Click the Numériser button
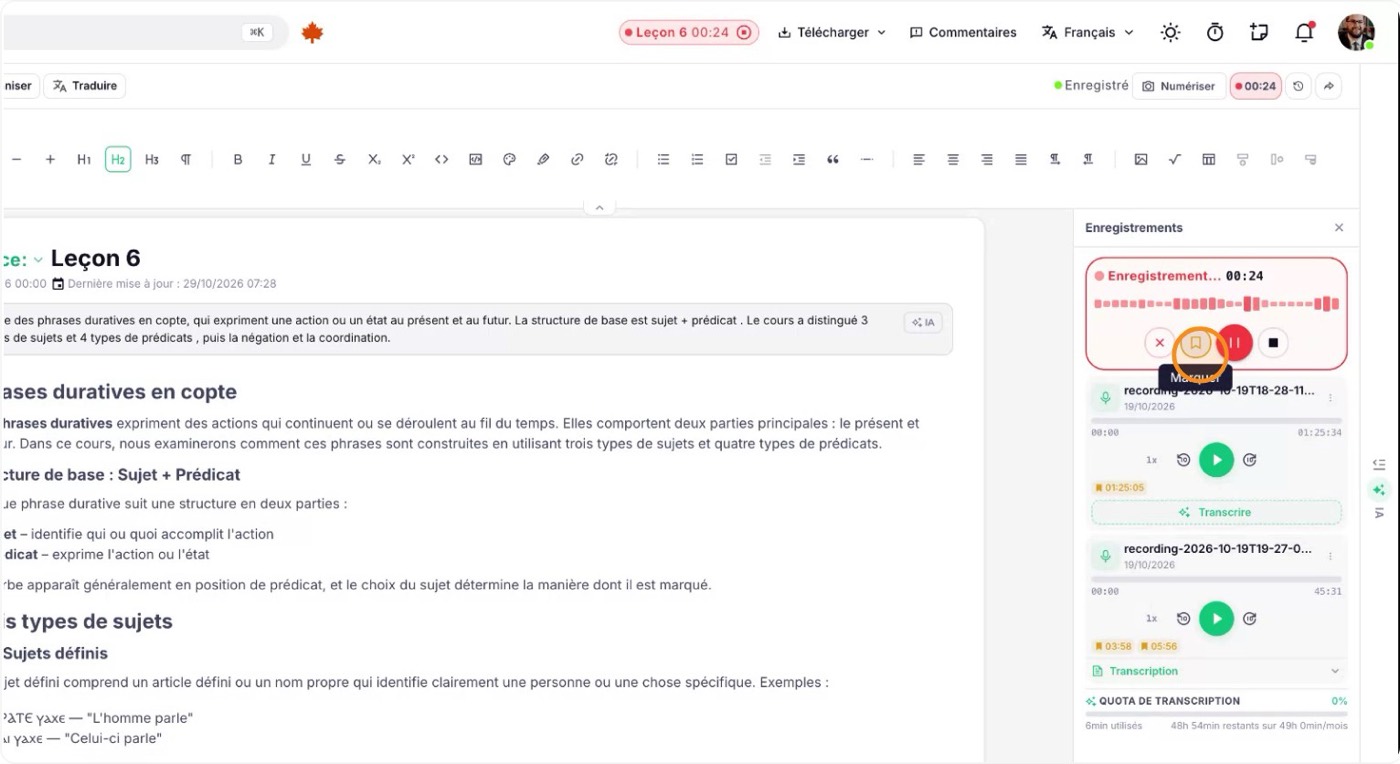1400x764 pixels. (x=1179, y=86)
